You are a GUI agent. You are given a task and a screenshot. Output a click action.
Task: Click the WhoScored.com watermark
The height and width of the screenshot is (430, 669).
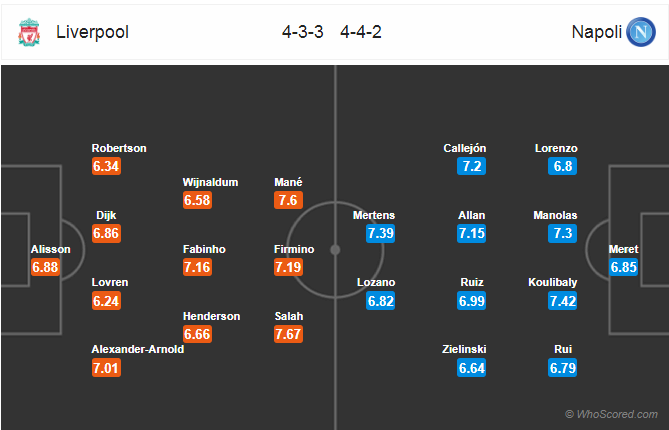tap(611, 414)
